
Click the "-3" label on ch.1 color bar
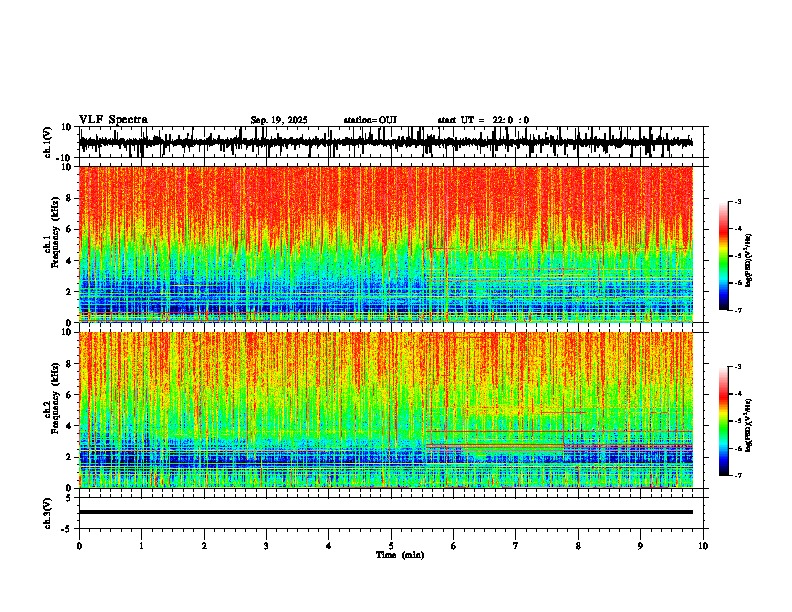[738, 201]
